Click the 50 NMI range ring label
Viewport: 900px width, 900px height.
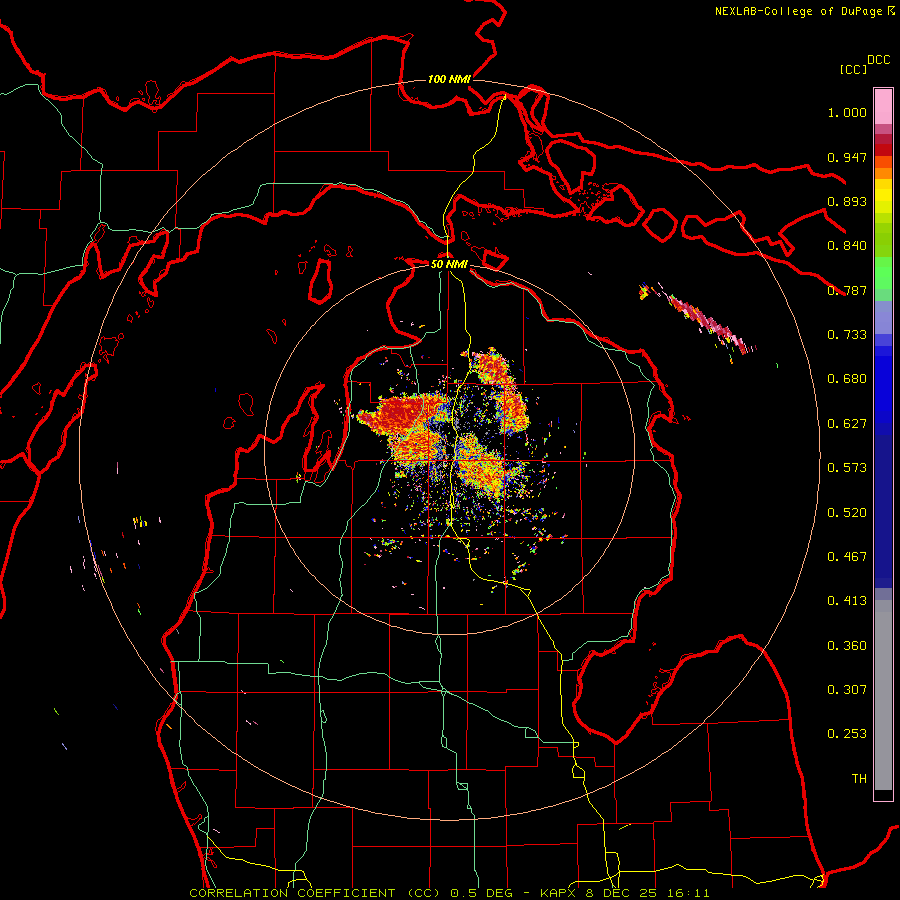[x=449, y=264]
